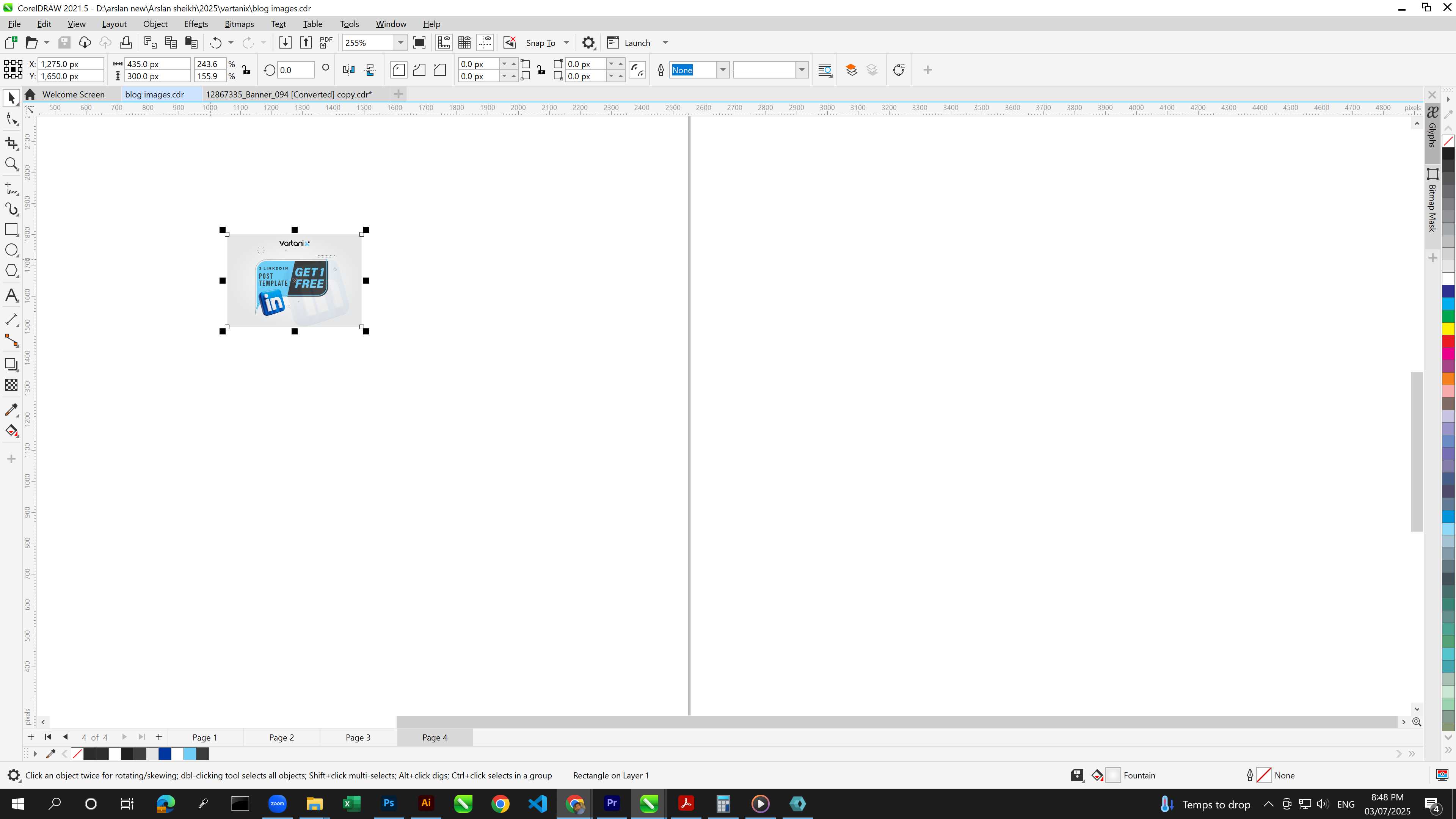This screenshot has height=819, width=1456.
Task: Select the Crop tool
Action: (x=11, y=143)
